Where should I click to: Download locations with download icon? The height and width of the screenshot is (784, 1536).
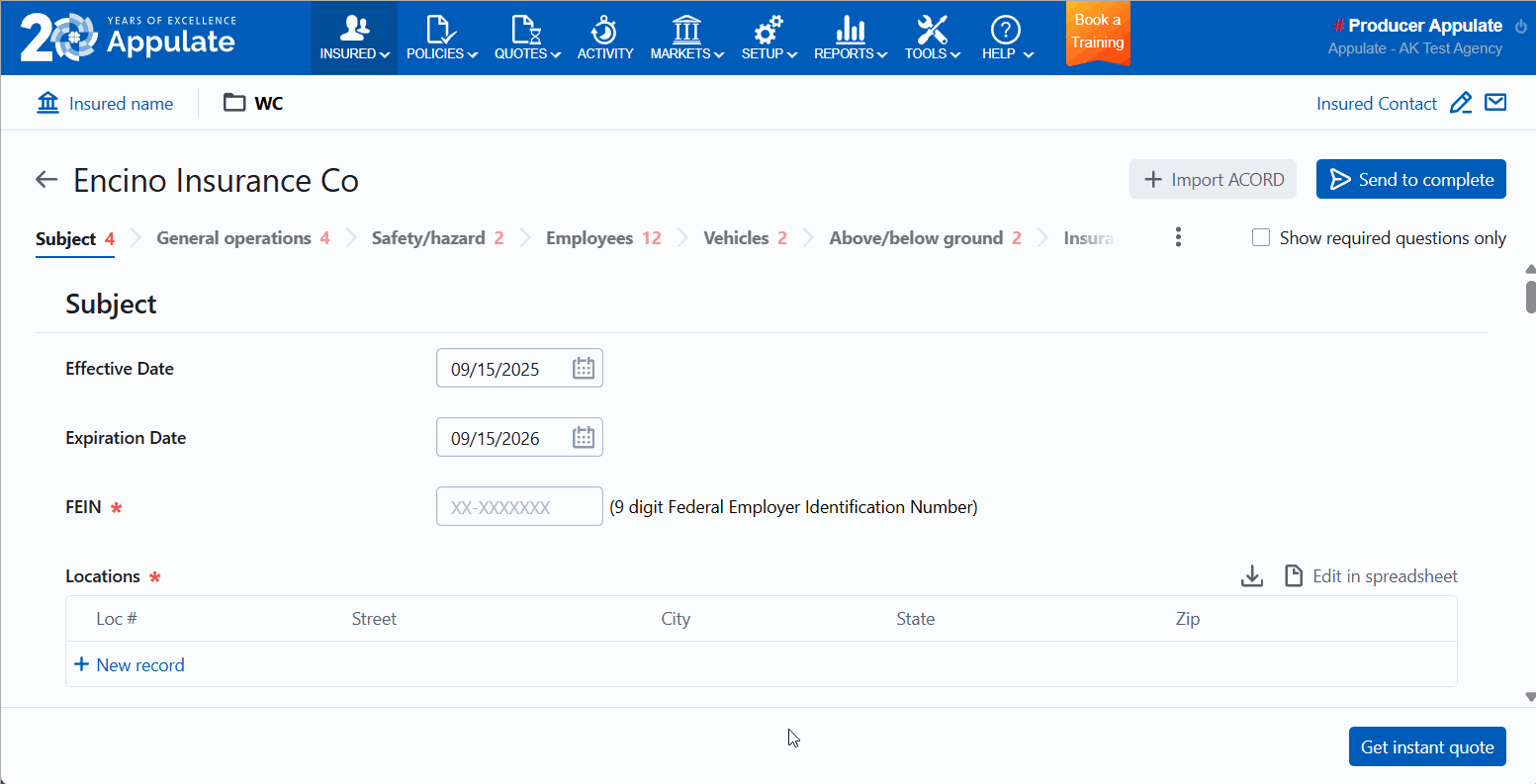click(1252, 575)
